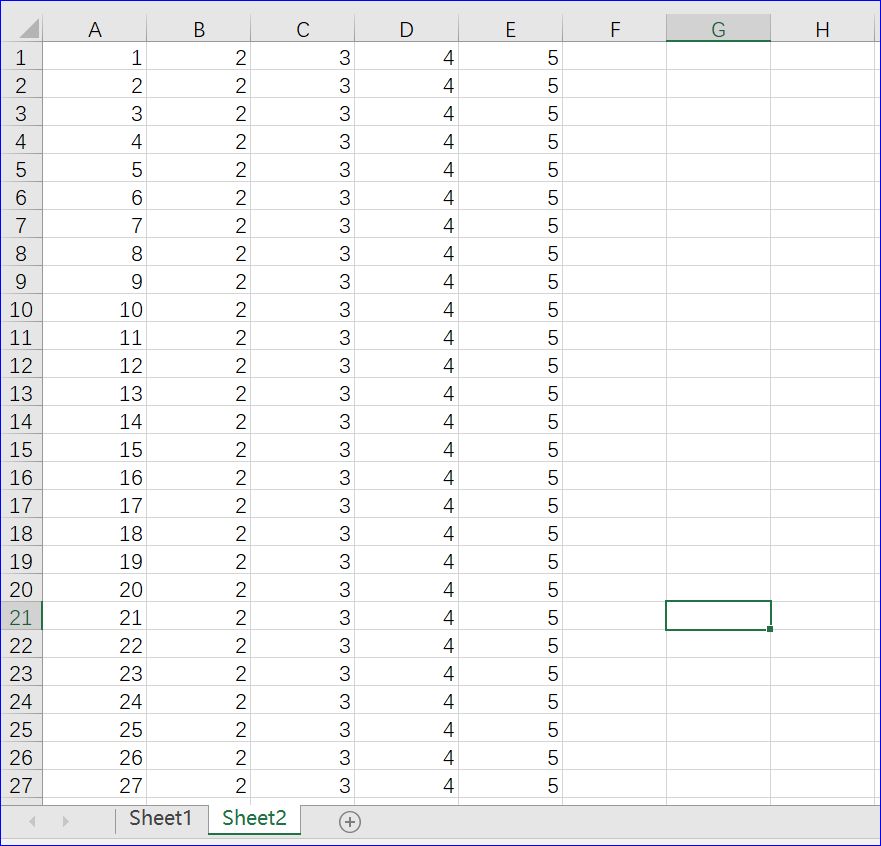Click cell C3 containing 3
This screenshot has width=881, height=846.
[x=302, y=113]
